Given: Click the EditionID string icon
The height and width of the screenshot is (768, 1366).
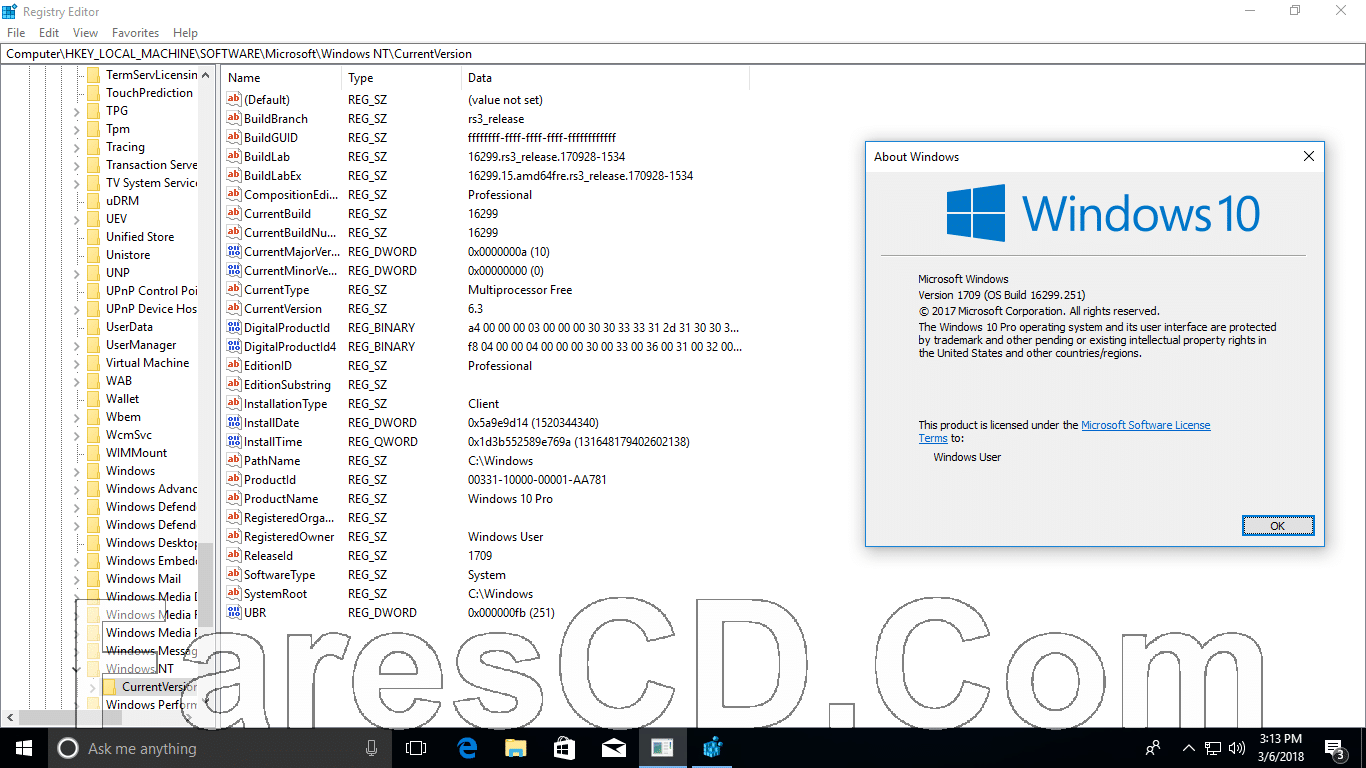Looking at the screenshot, I should tap(234, 366).
